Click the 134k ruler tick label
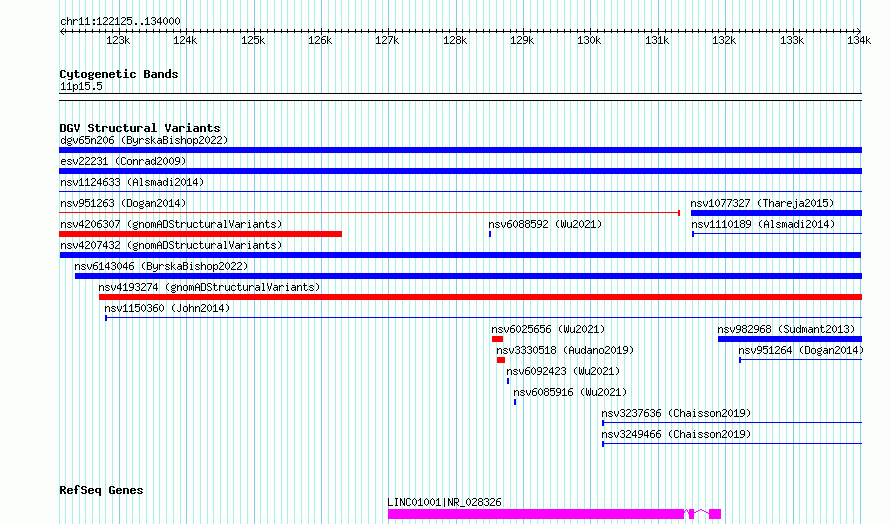Viewport: 890px width, 524px height. [x=859, y=40]
